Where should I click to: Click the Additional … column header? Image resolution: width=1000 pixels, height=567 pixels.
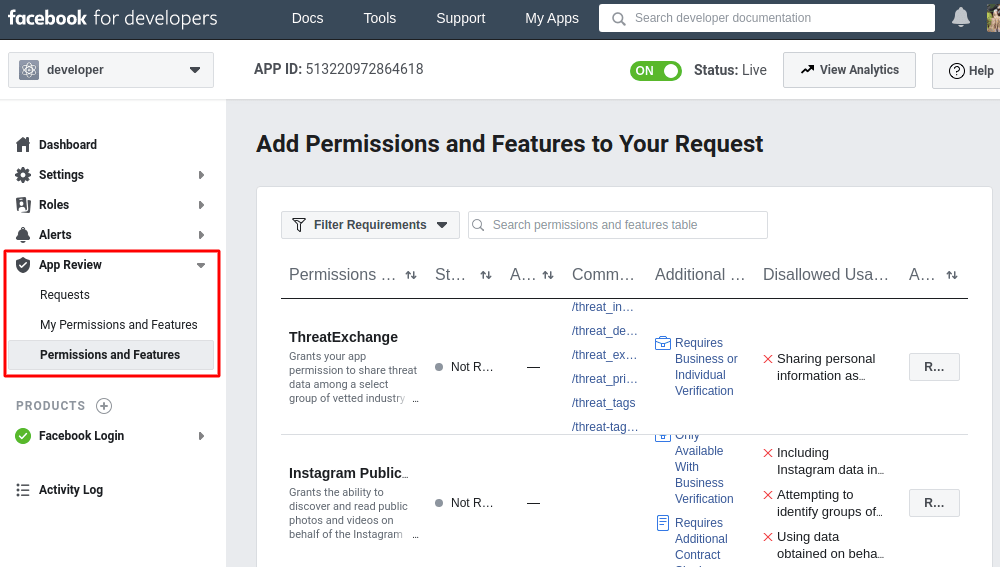coord(700,275)
